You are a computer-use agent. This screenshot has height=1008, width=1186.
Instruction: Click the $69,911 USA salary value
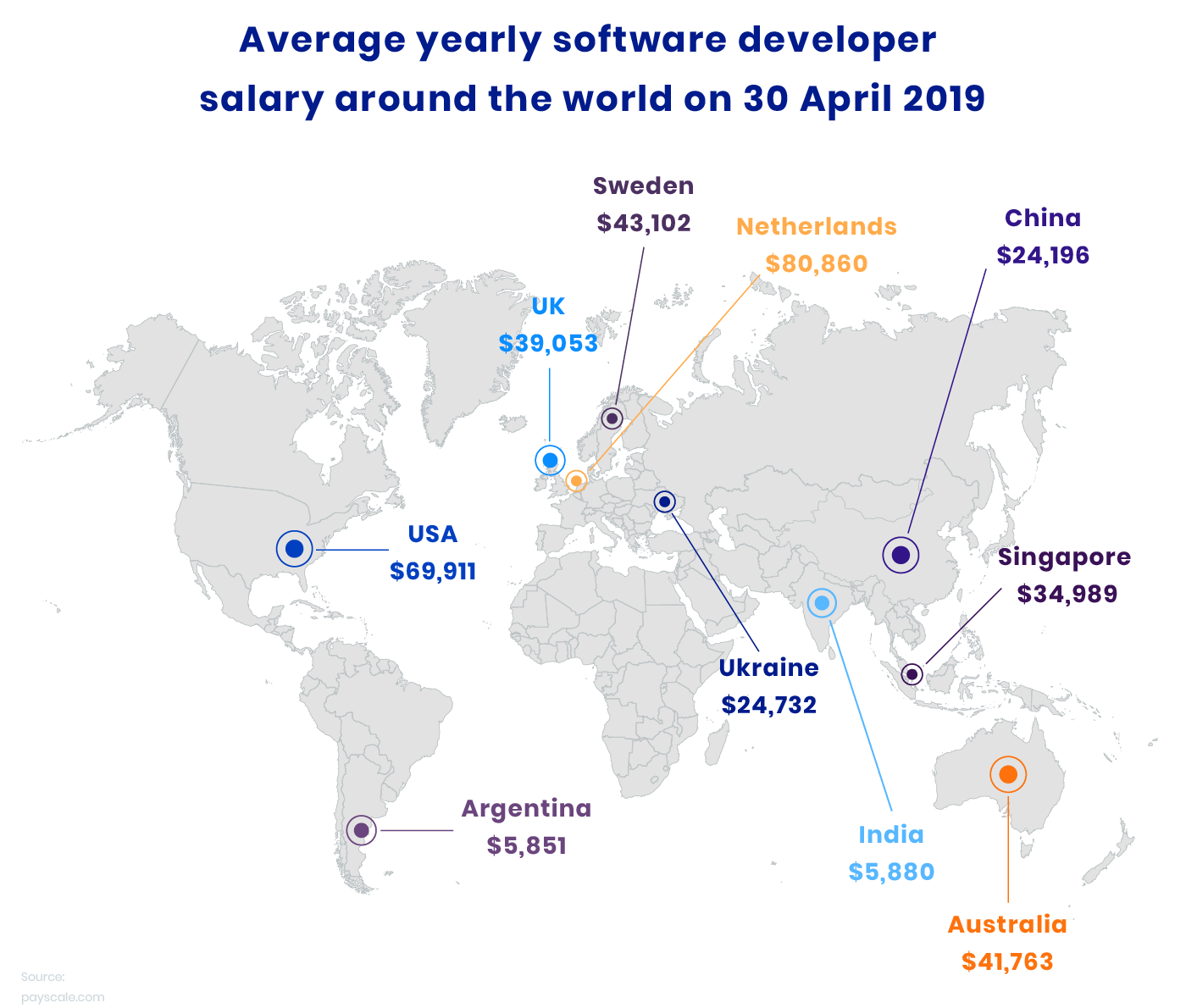click(x=433, y=571)
